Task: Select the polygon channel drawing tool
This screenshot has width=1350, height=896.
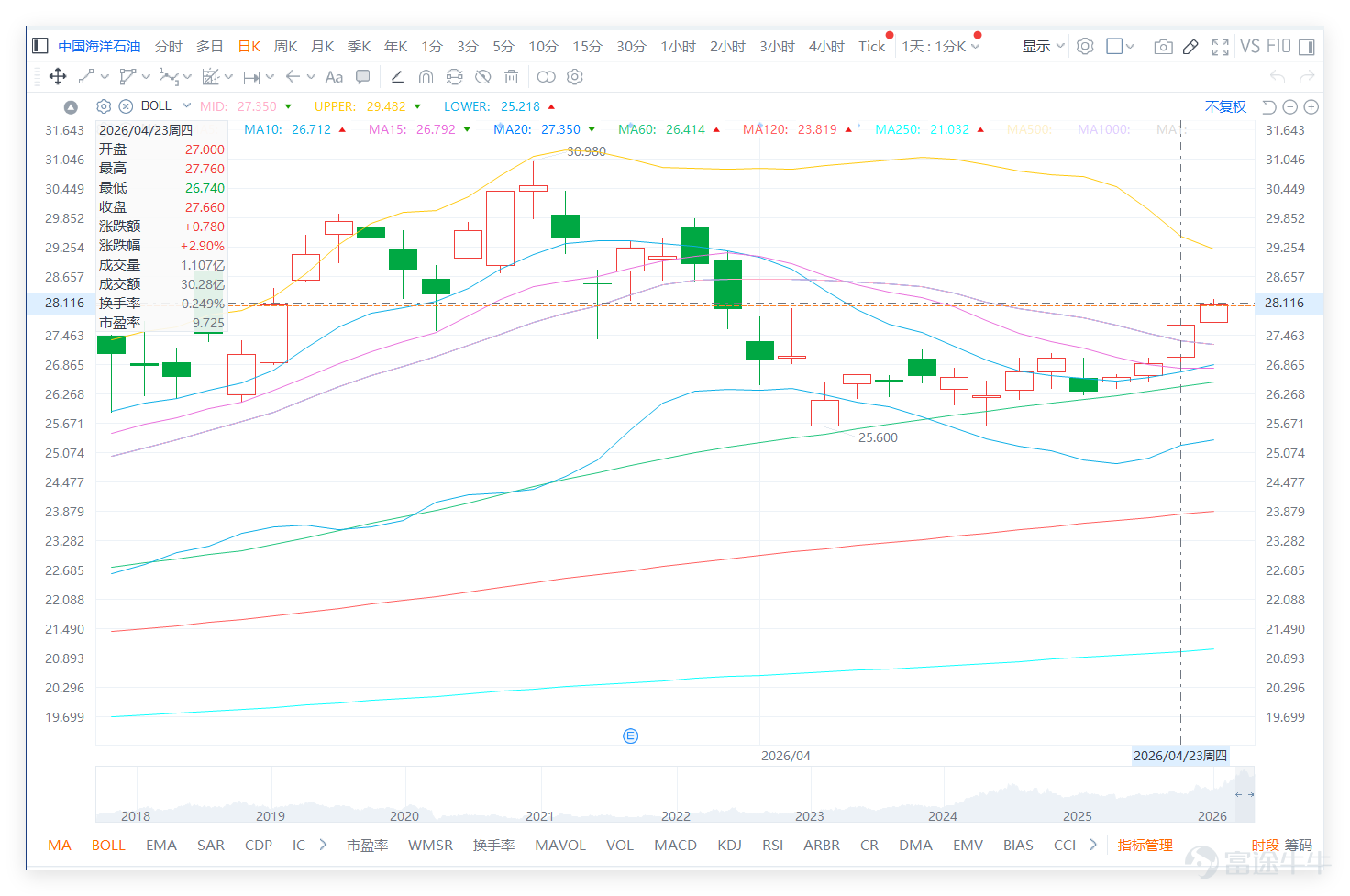Action: [x=127, y=77]
